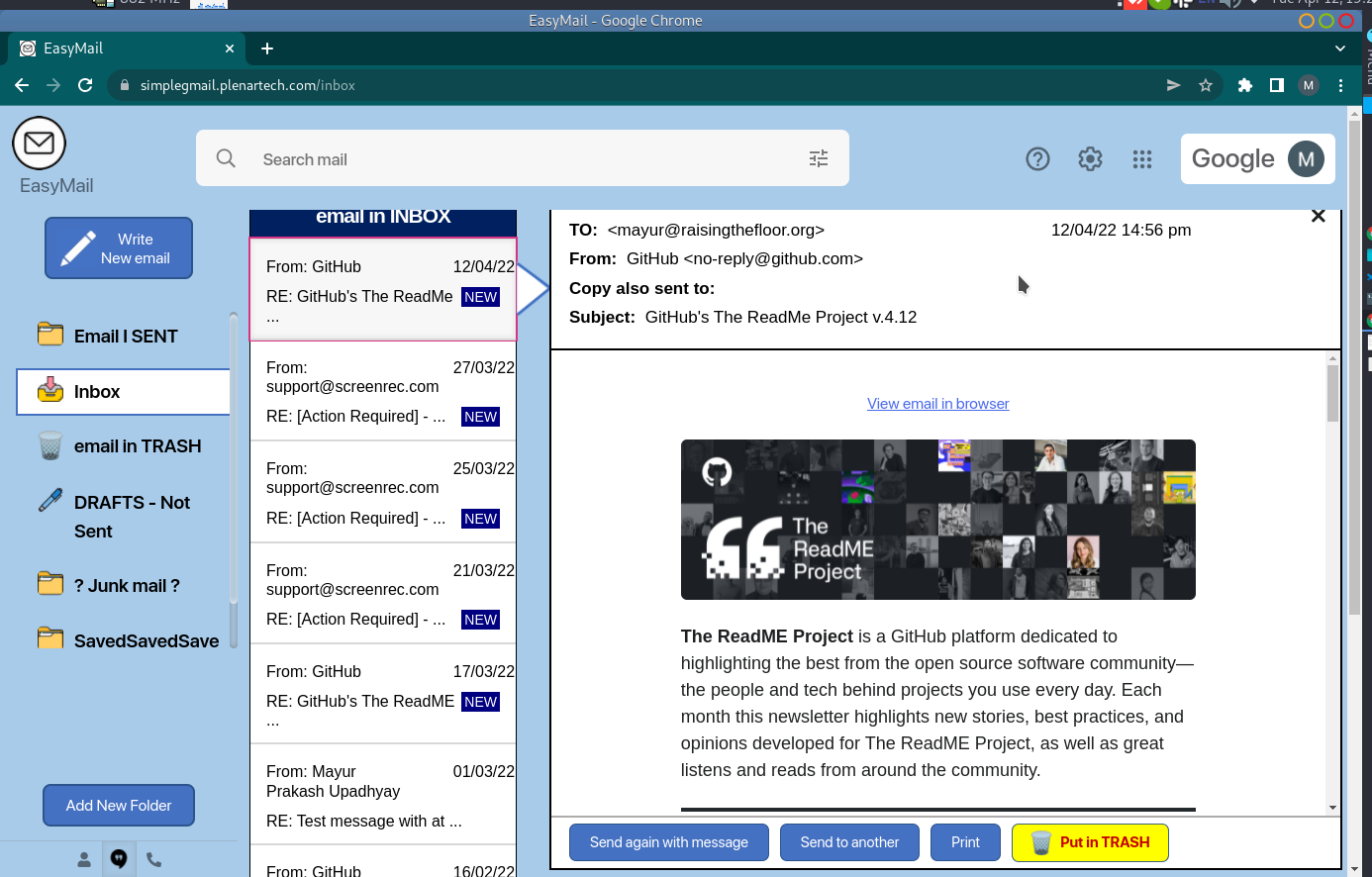Open the Email I SENT folder icon

tap(50, 335)
